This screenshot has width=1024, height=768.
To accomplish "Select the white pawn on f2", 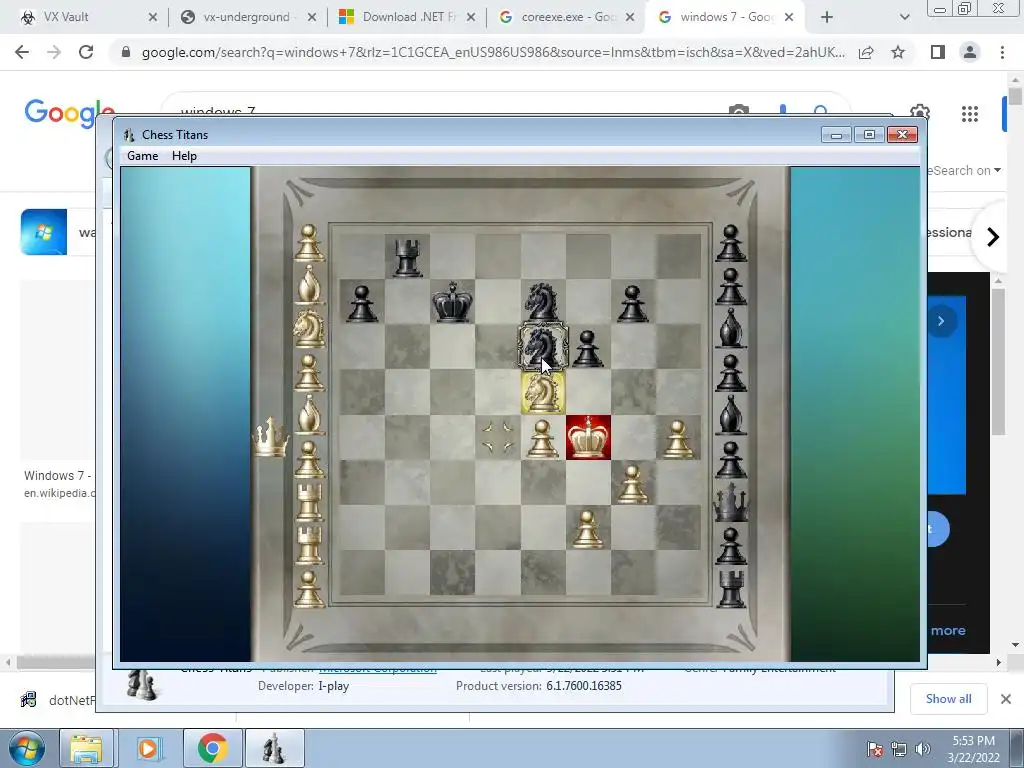I will click(x=587, y=528).
